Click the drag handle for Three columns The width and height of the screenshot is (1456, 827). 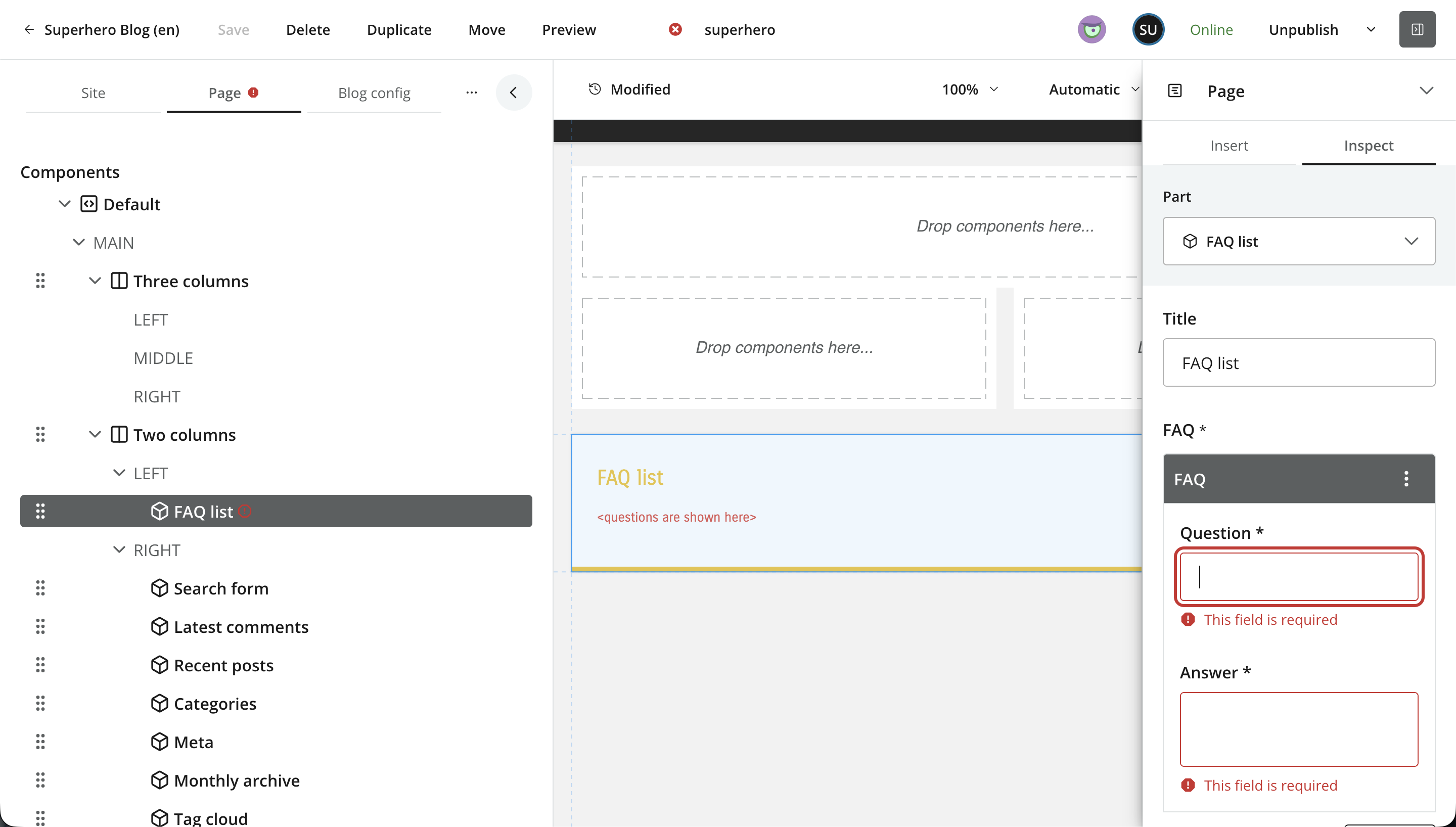[40, 281]
